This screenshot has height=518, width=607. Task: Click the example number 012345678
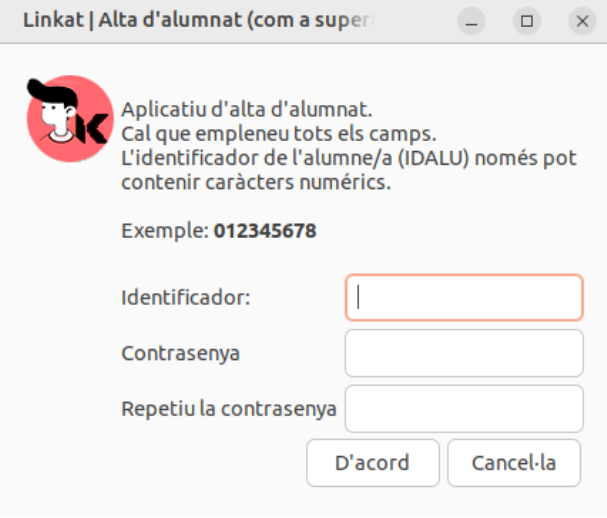tap(265, 231)
